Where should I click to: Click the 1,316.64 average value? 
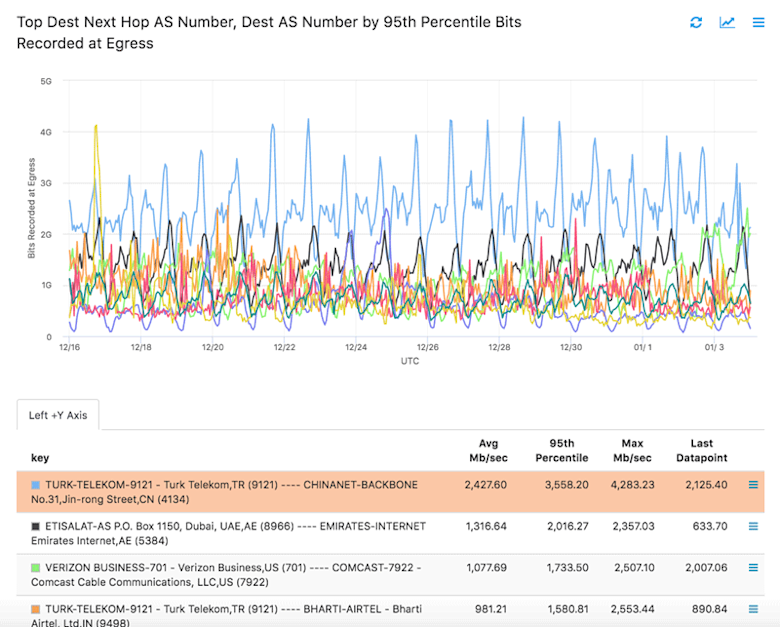coord(486,526)
